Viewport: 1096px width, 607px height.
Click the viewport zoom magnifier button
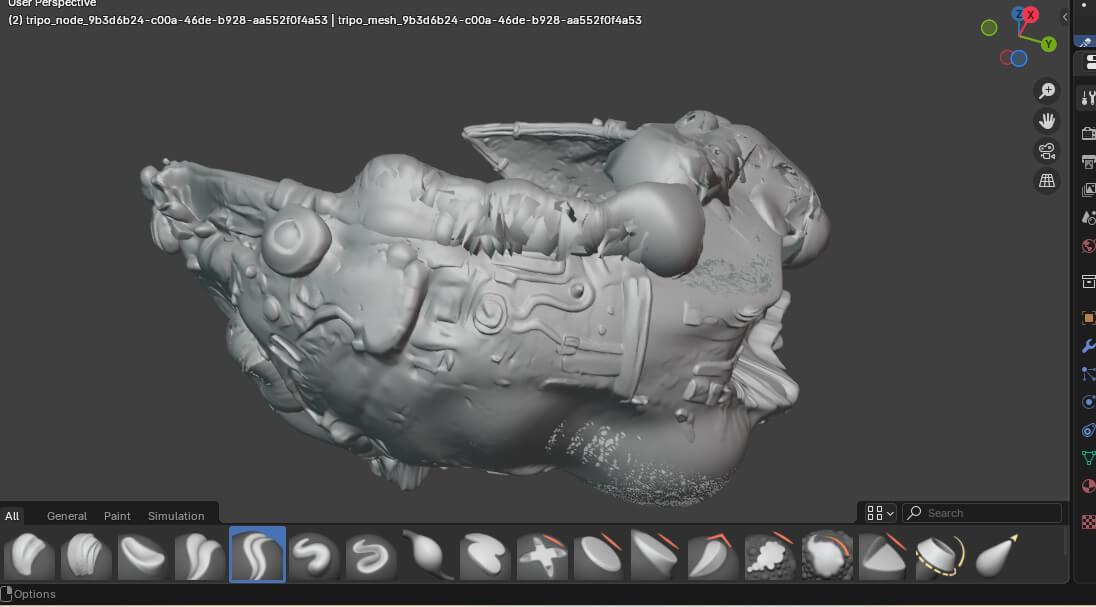pos(1046,91)
